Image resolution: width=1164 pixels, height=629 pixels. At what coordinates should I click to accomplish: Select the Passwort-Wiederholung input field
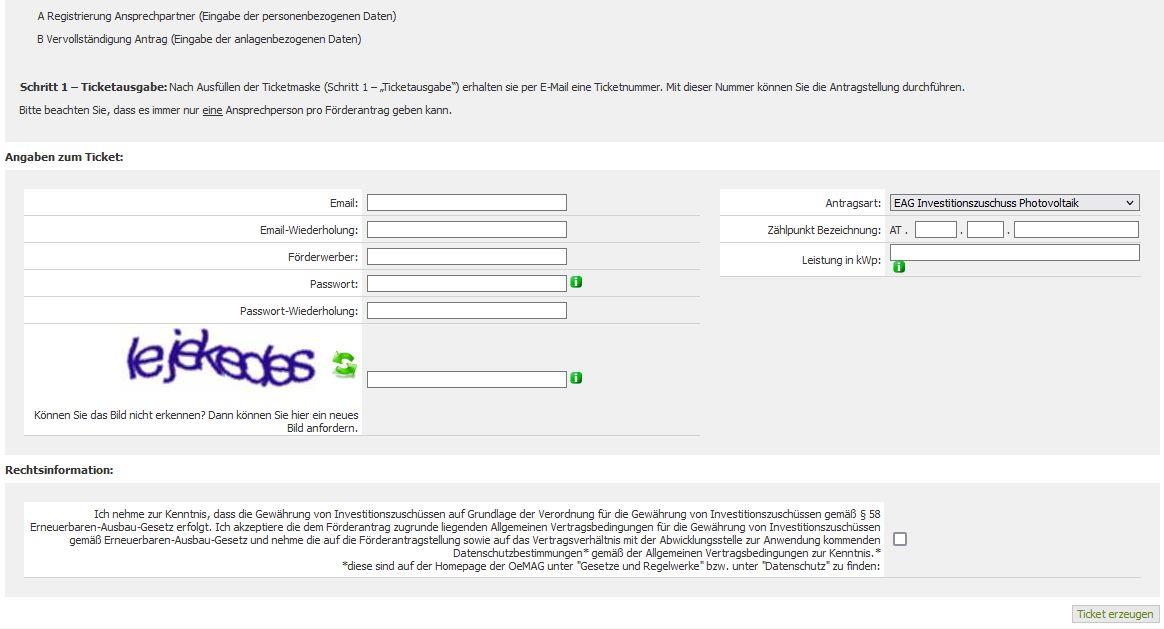click(467, 310)
